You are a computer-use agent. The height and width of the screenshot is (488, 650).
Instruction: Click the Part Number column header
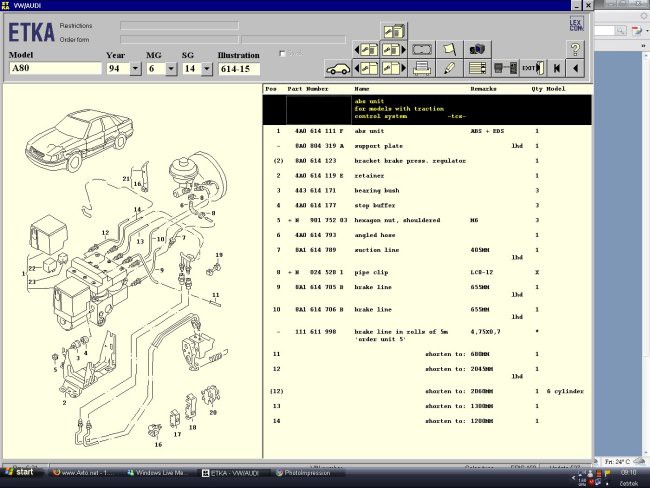tap(308, 89)
